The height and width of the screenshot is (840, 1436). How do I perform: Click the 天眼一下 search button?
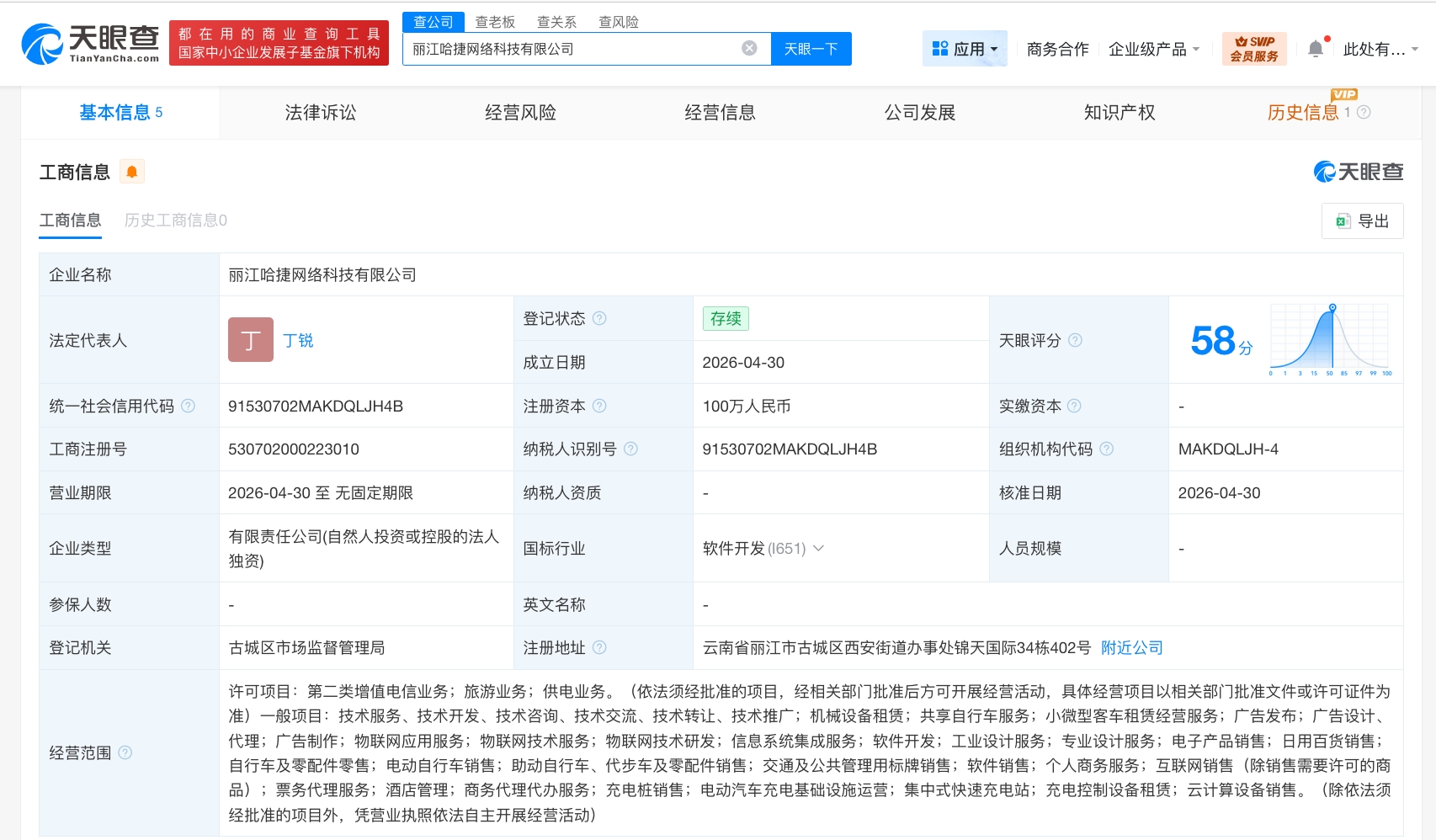[x=811, y=49]
